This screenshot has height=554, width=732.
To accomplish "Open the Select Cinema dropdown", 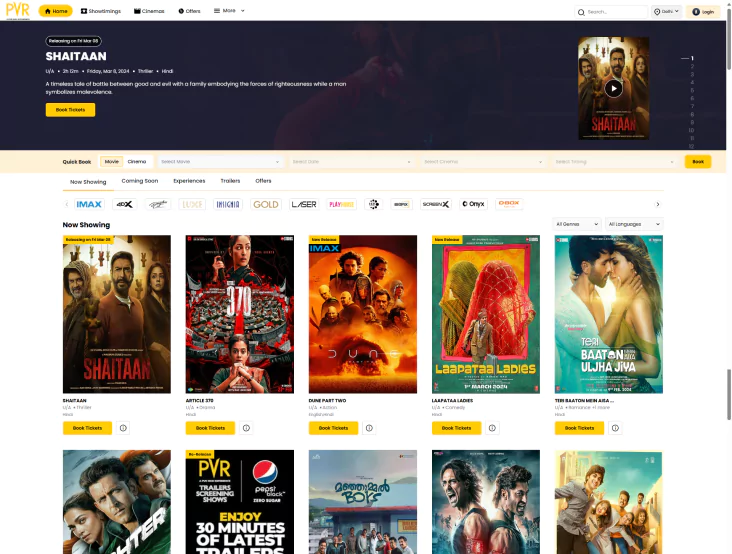I will [483, 162].
